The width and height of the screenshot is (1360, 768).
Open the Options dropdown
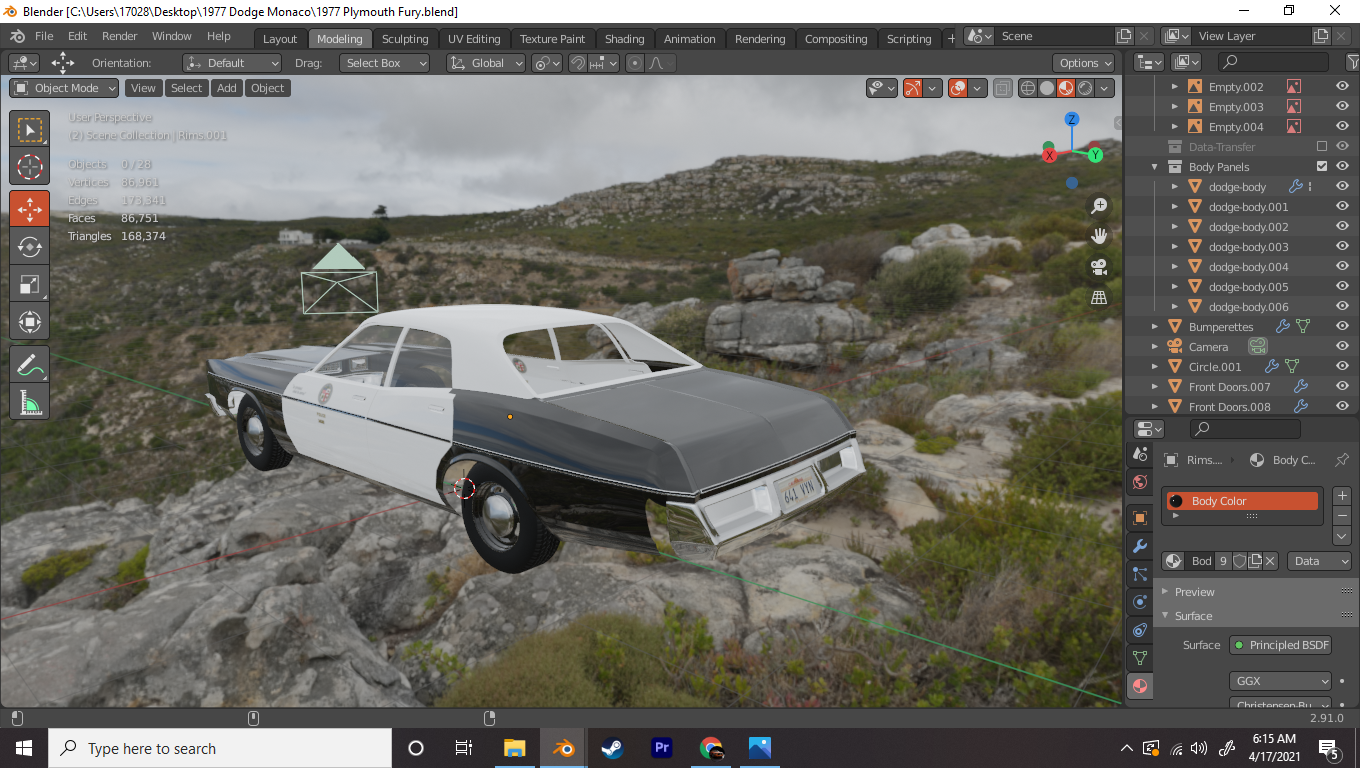pyautogui.click(x=1084, y=63)
